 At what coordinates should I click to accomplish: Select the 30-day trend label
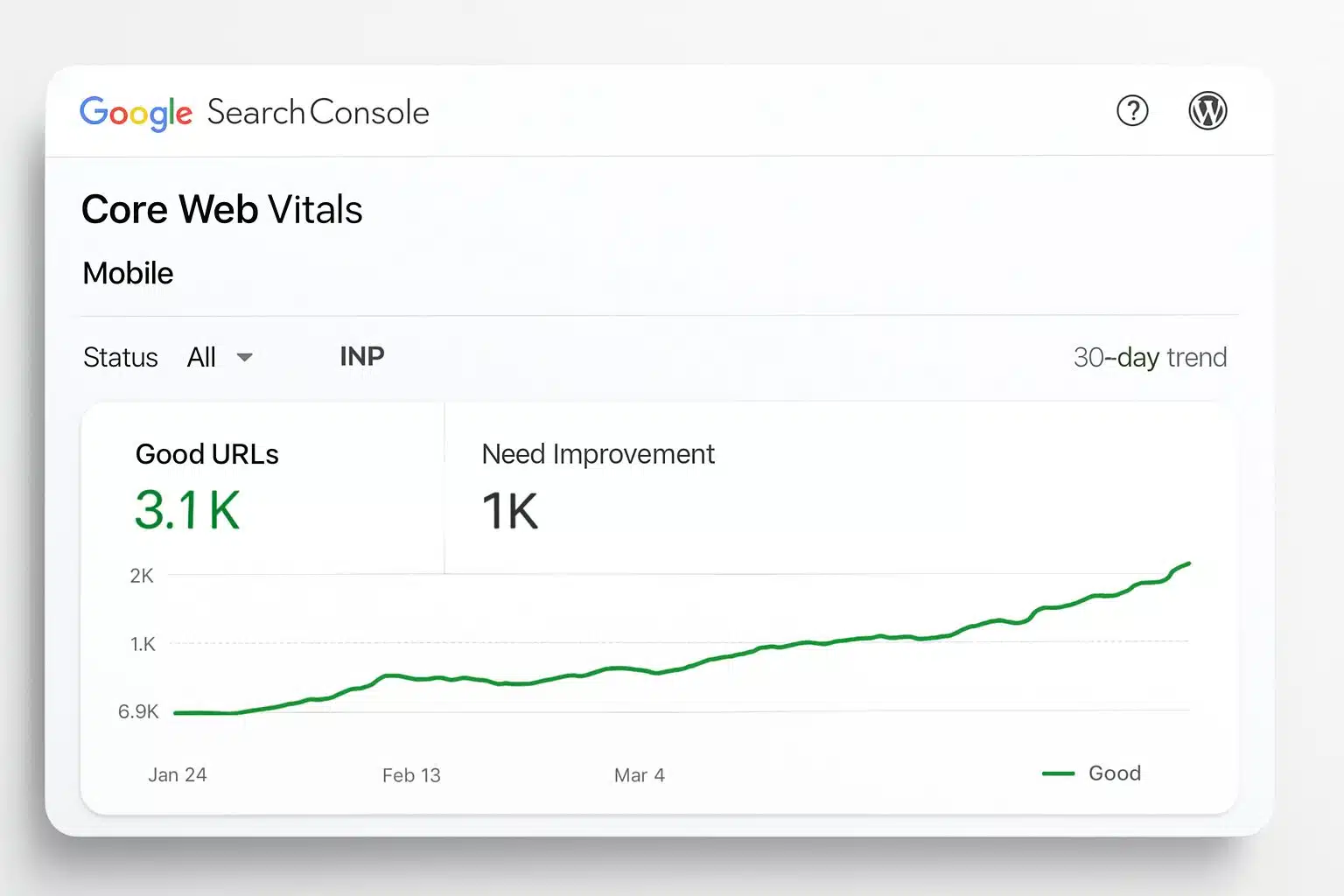pos(1151,357)
